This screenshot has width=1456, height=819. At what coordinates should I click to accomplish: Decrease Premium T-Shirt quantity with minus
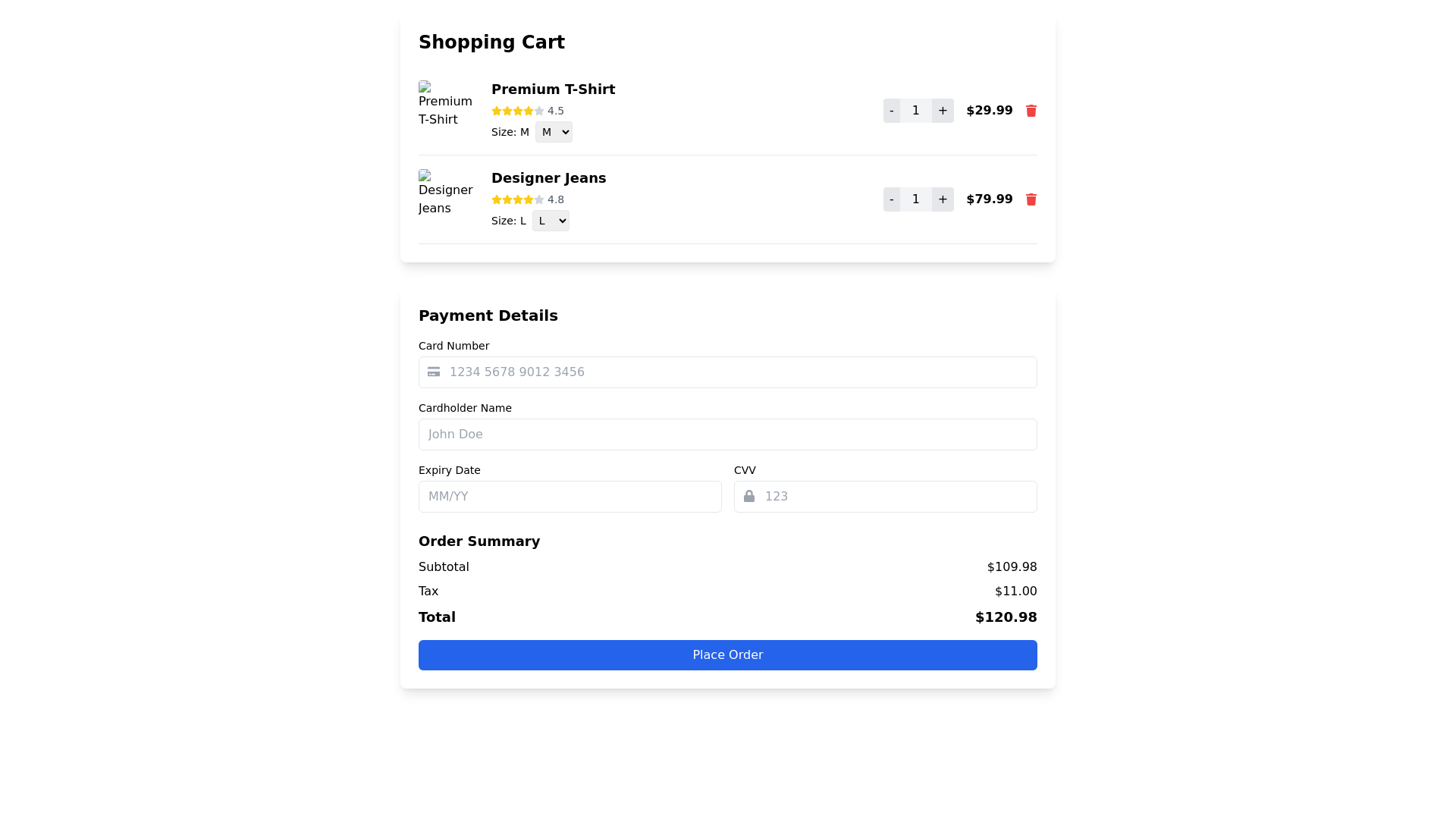[x=892, y=111]
